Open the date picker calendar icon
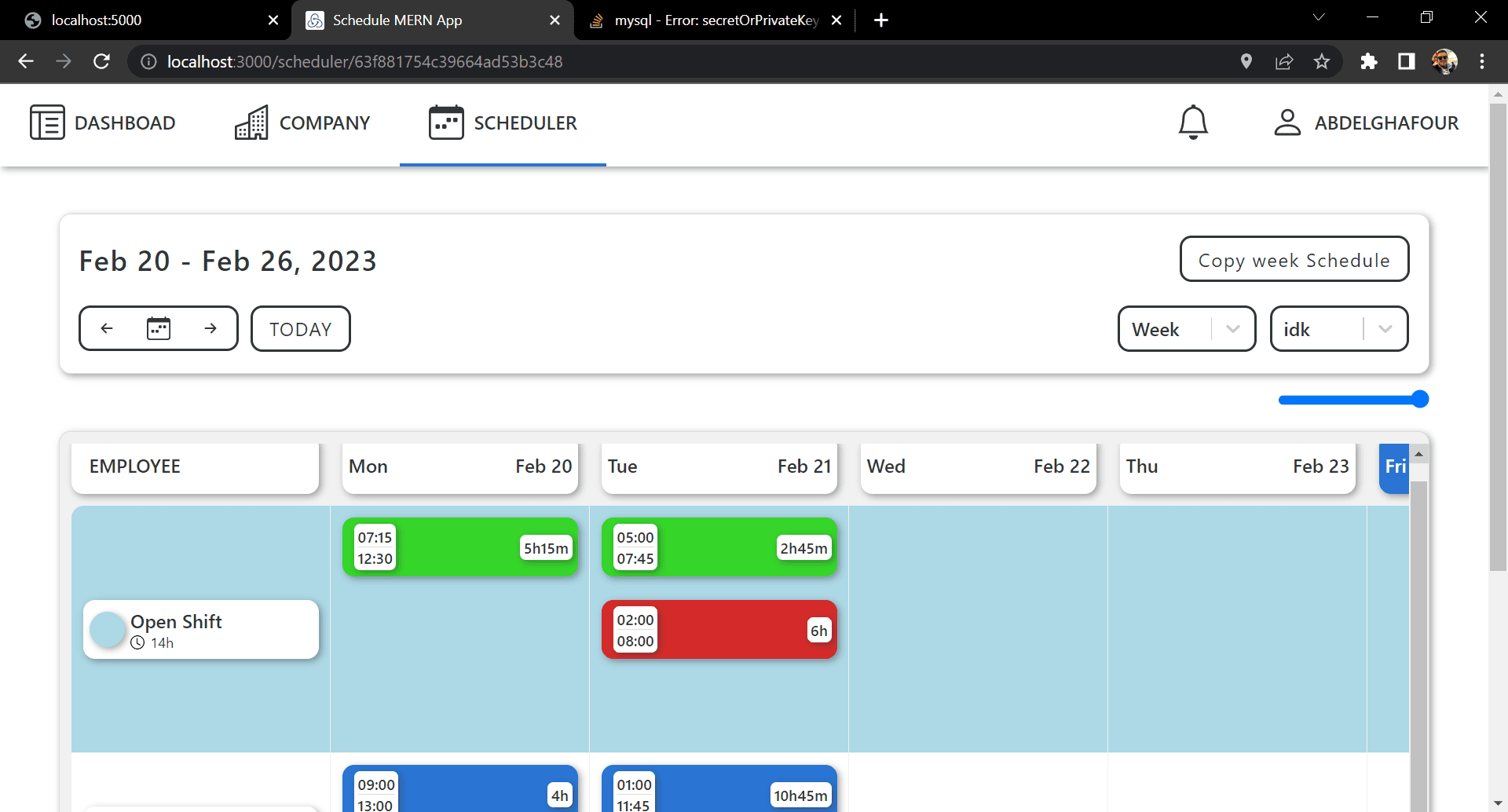 coord(158,328)
